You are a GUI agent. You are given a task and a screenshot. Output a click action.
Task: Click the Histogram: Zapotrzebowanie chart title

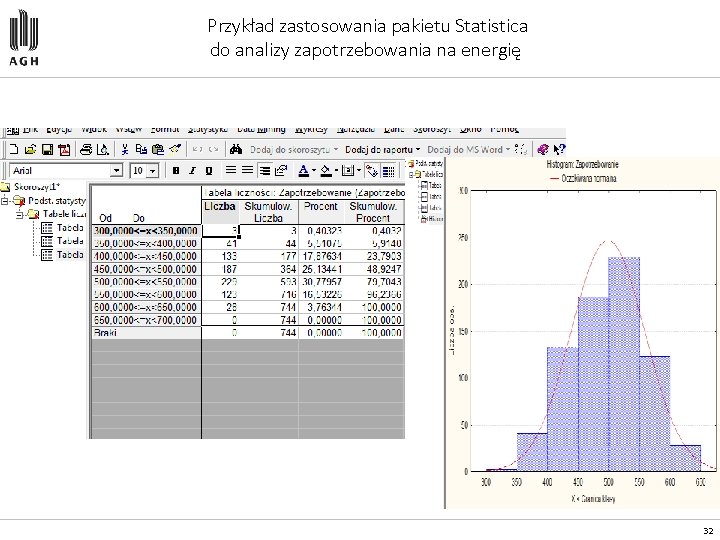point(582,164)
